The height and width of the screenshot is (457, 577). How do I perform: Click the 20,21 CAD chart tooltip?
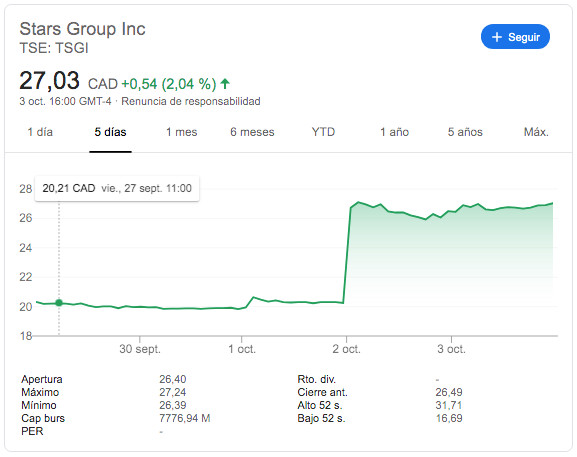tap(117, 188)
